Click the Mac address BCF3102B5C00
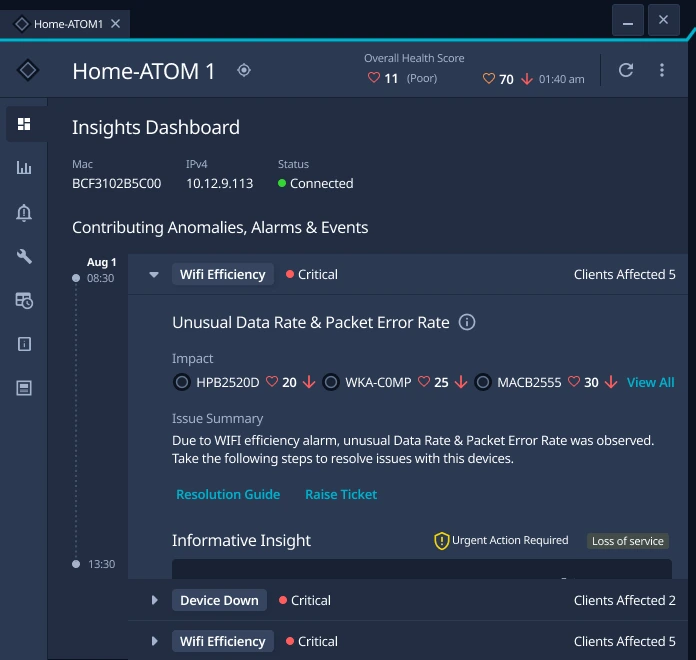696x660 pixels. coord(116,183)
